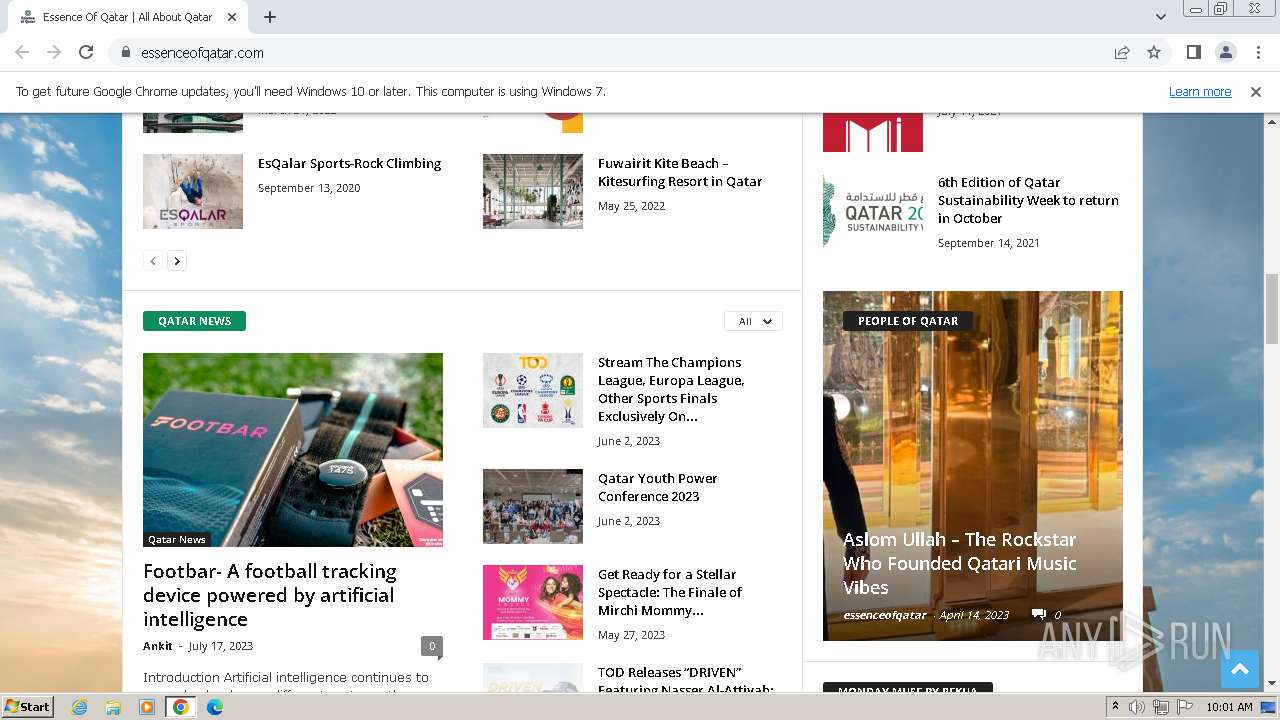Image resolution: width=1280 pixels, height=720 pixels.
Task: Open Windows Media Player taskbar icon
Action: click(x=147, y=707)
